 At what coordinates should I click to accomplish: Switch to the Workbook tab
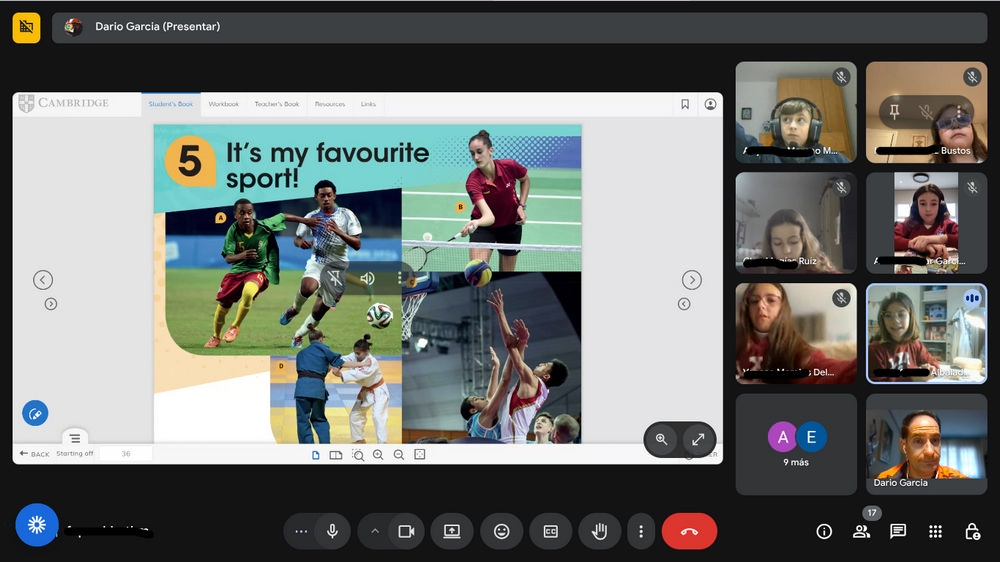223,104
